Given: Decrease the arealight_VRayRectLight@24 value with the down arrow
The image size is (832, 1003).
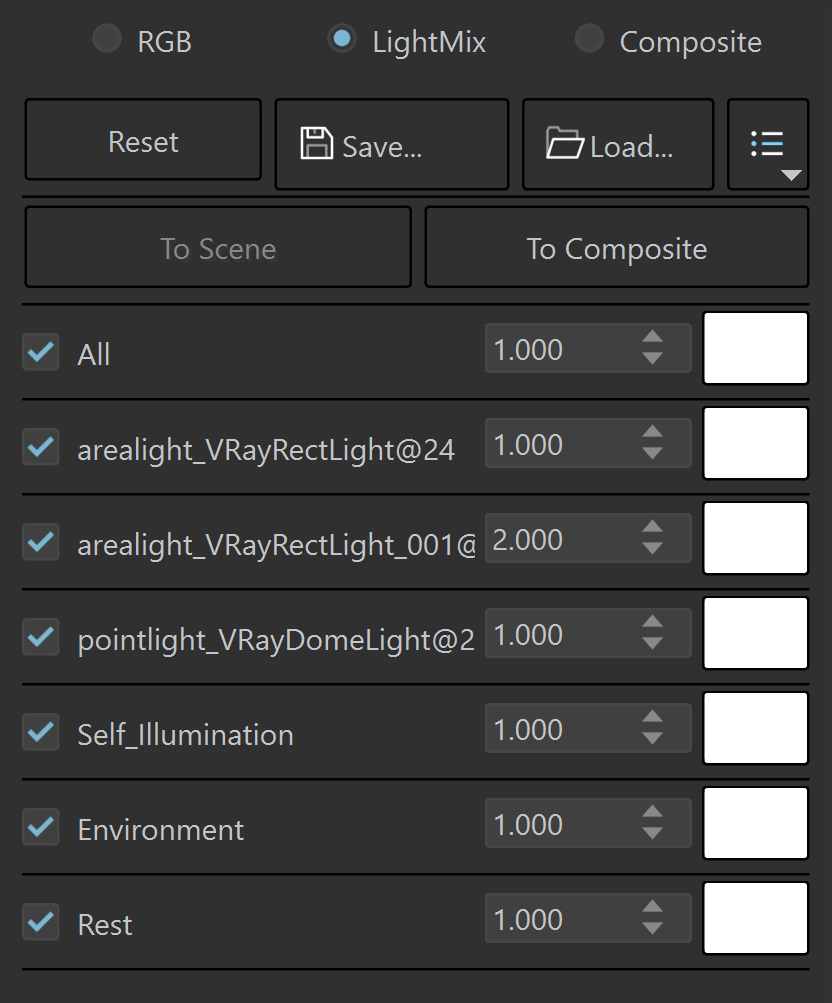Looking at the screenshot, I should pyautogui.click(x=652, y=454).
